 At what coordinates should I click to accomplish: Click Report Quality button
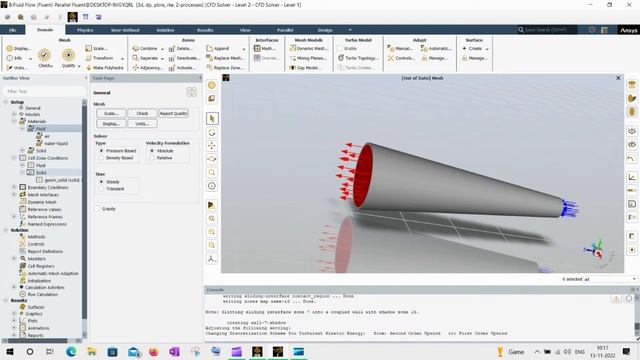click(x=173, y=113)
